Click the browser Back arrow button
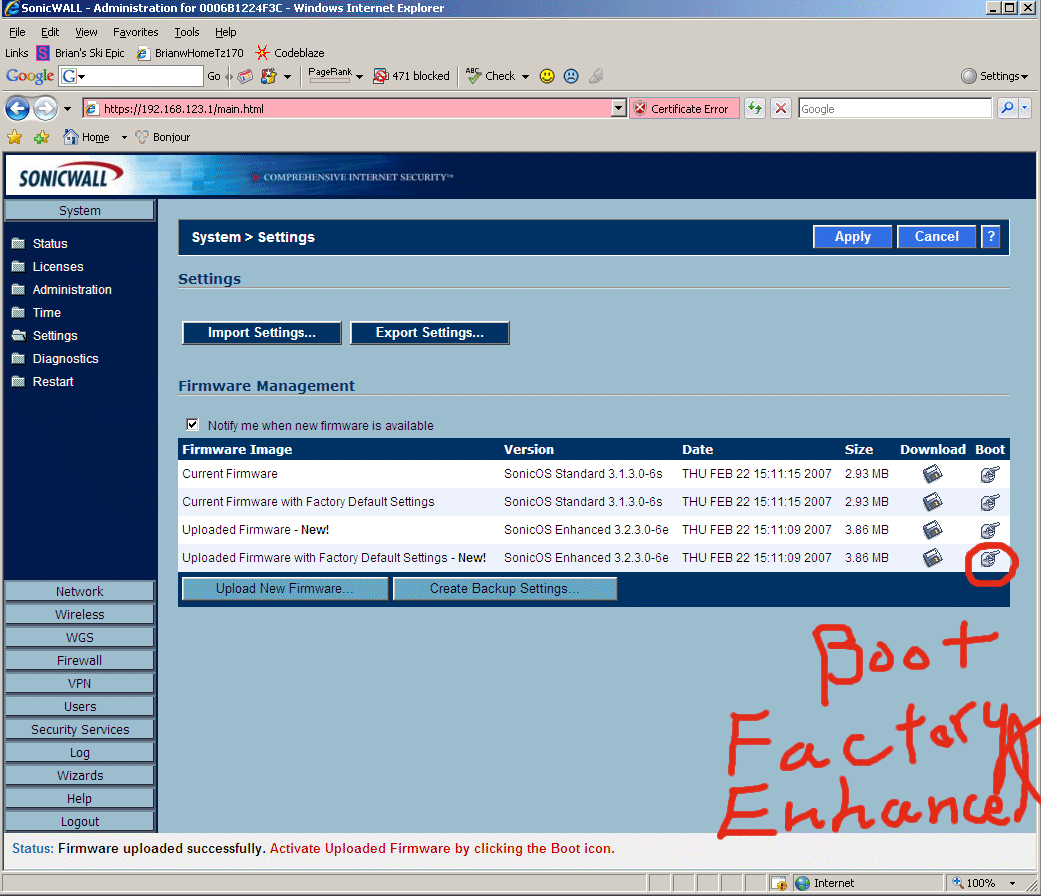 pos(17,108)
